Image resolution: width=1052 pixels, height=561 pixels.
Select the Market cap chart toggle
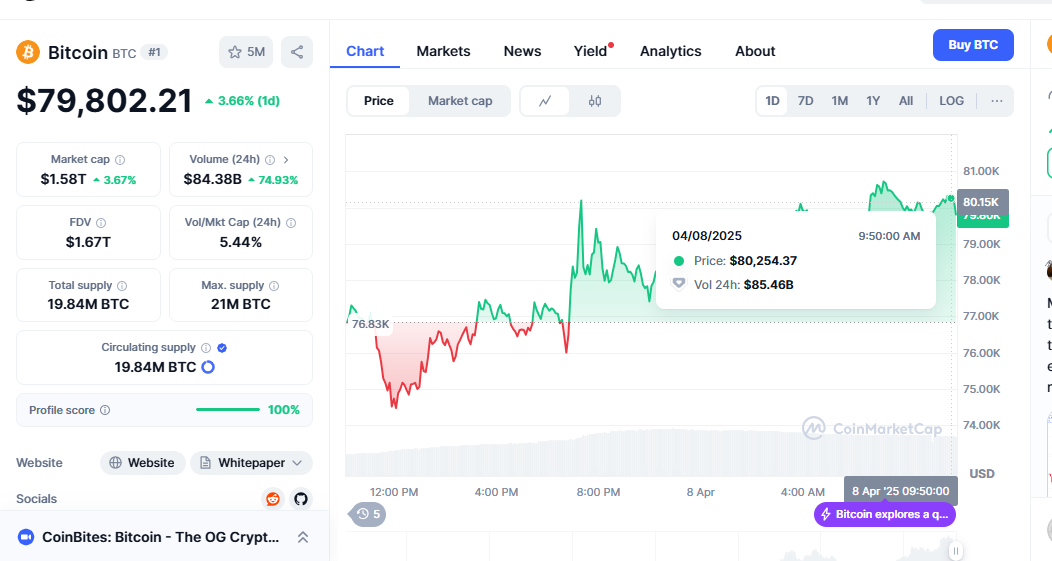460,101
